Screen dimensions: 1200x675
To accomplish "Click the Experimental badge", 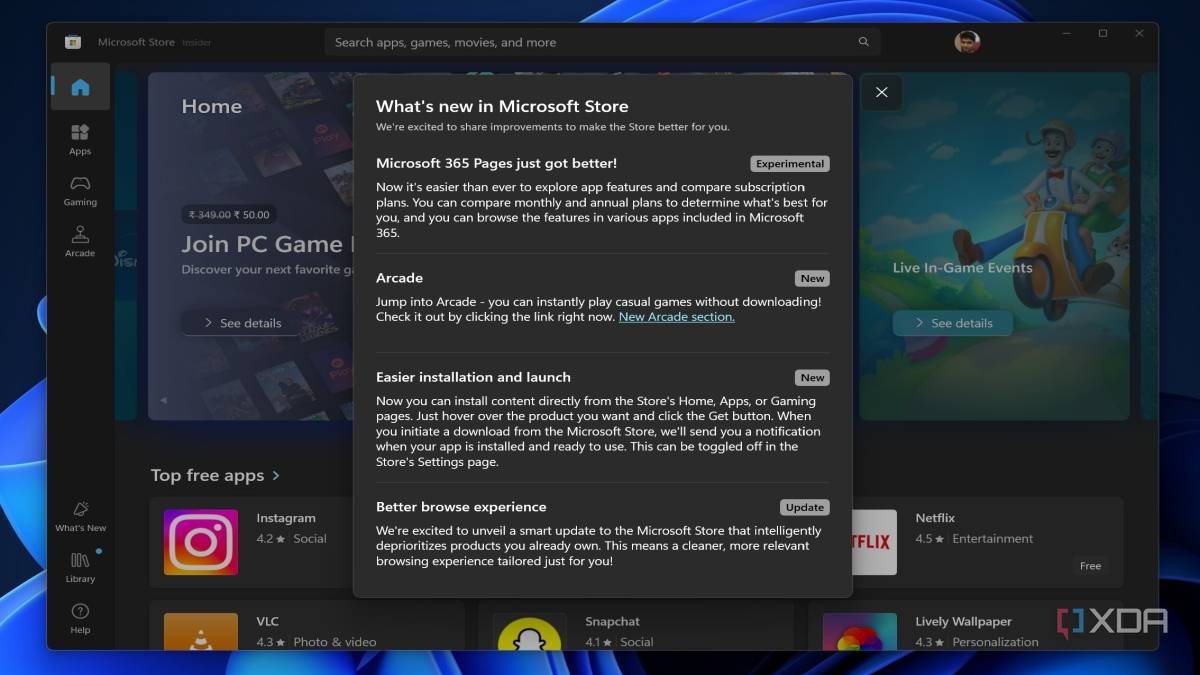I will coord(790,164).
